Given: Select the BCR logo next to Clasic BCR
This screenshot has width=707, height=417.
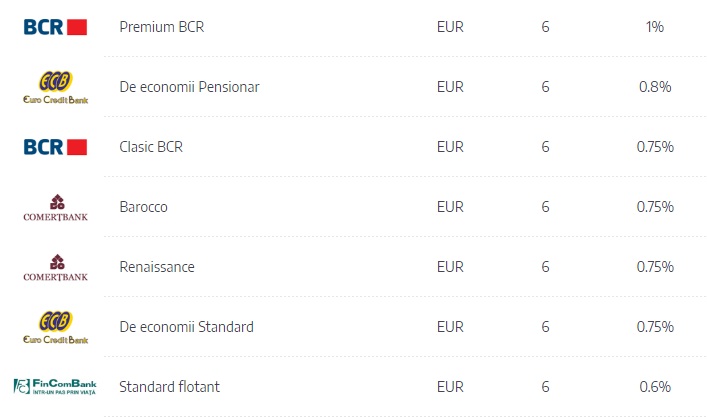Looking at the screenshot, I should (55, 147).
